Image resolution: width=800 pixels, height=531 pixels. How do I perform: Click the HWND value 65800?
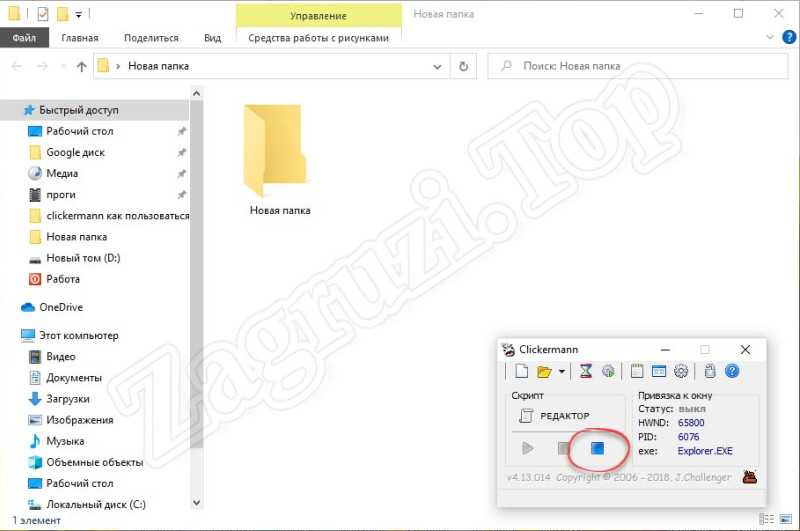[691, 423]
